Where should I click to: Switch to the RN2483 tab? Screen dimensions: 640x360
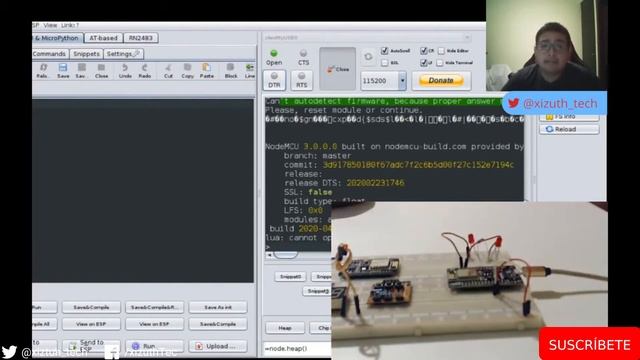coord(140,38)
